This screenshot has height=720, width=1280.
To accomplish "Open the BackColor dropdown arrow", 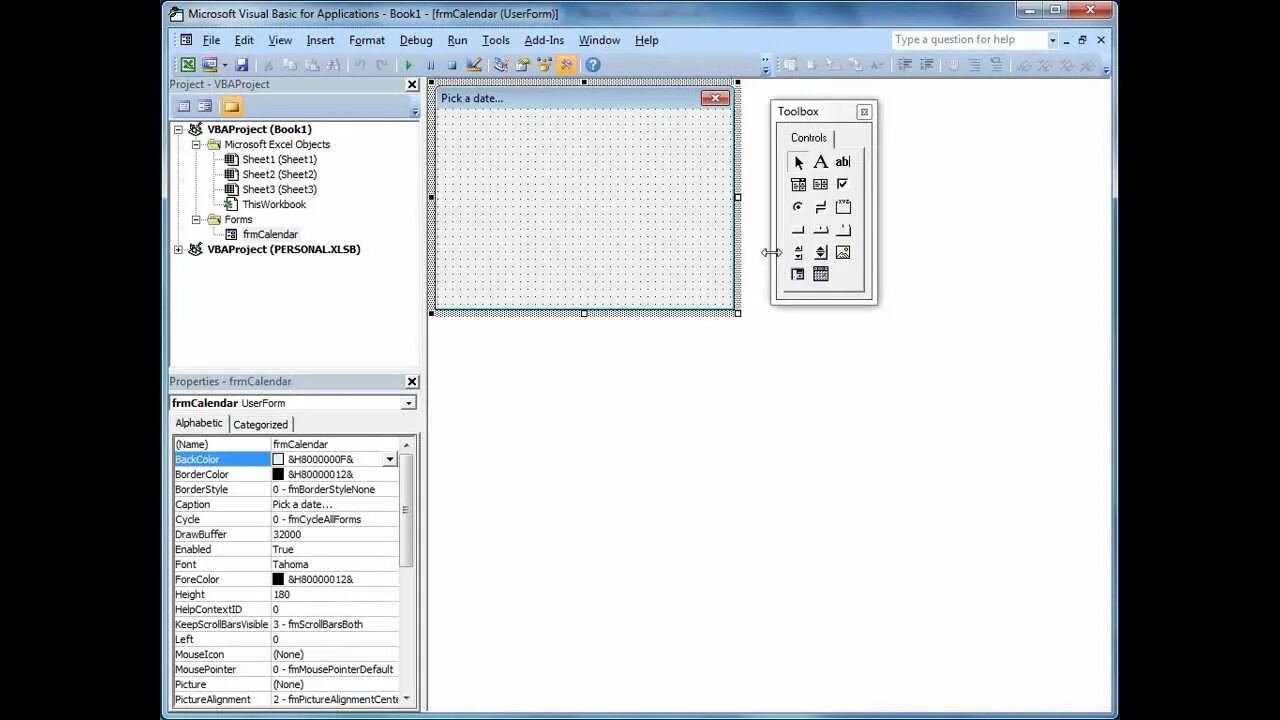I will click(x=390, y=459).
